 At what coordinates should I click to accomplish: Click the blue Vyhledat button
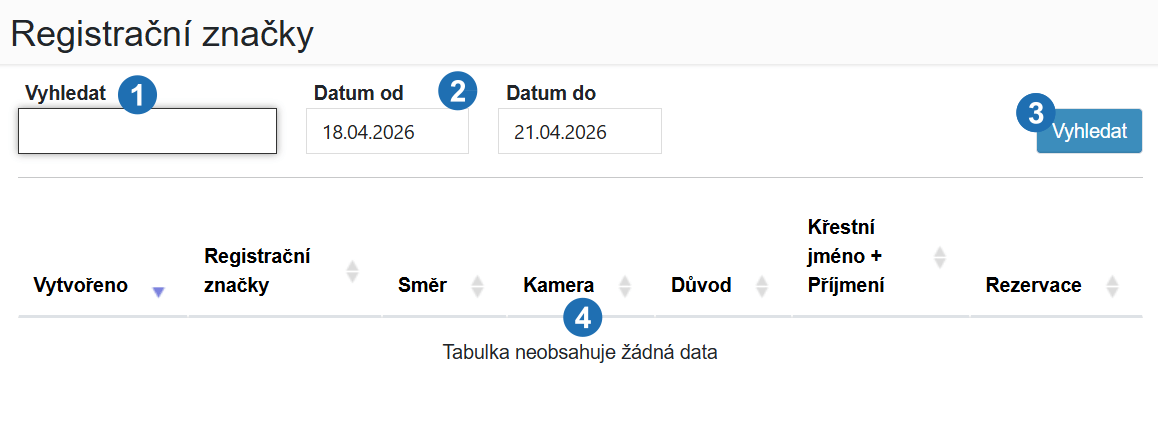tap(1089, 131)
